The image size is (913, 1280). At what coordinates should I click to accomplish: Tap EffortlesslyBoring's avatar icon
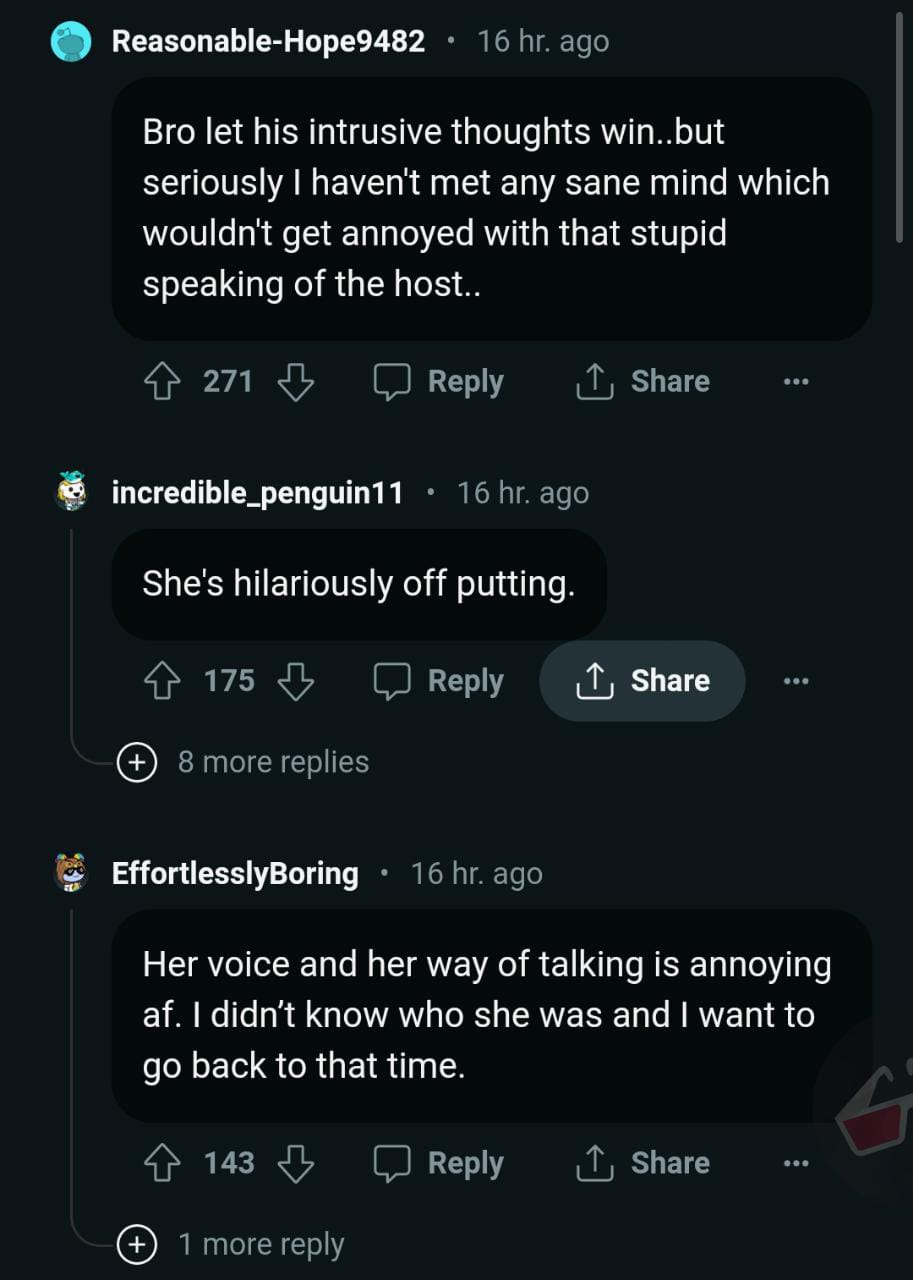pyautogui.click(x=71, y=873)
